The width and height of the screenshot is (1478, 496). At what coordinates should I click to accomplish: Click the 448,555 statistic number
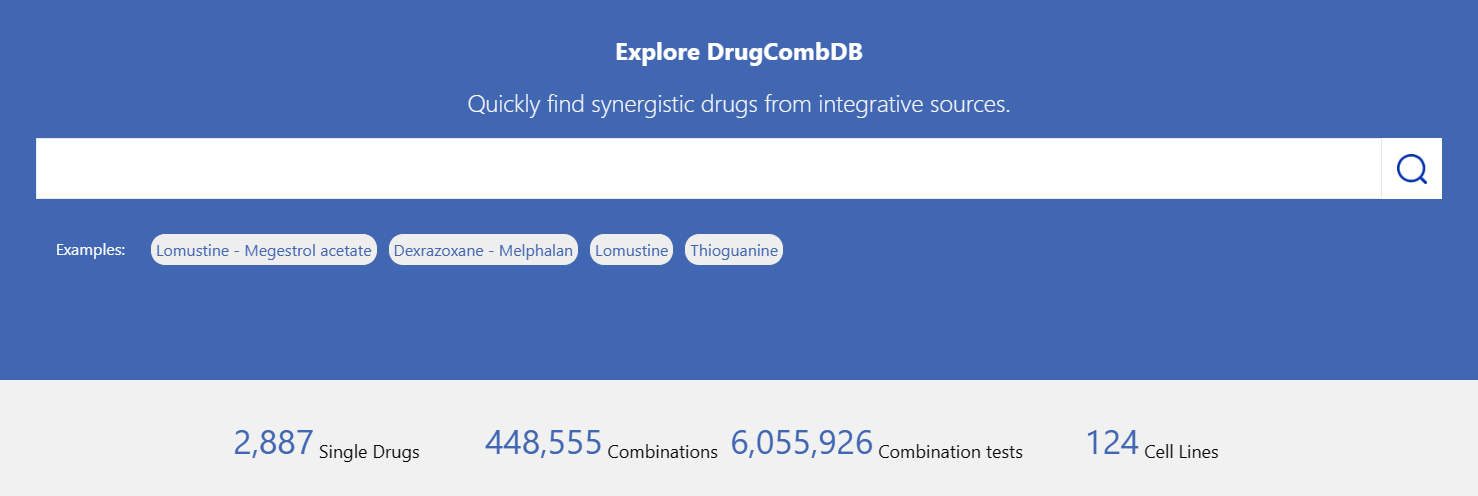[543, 442]
